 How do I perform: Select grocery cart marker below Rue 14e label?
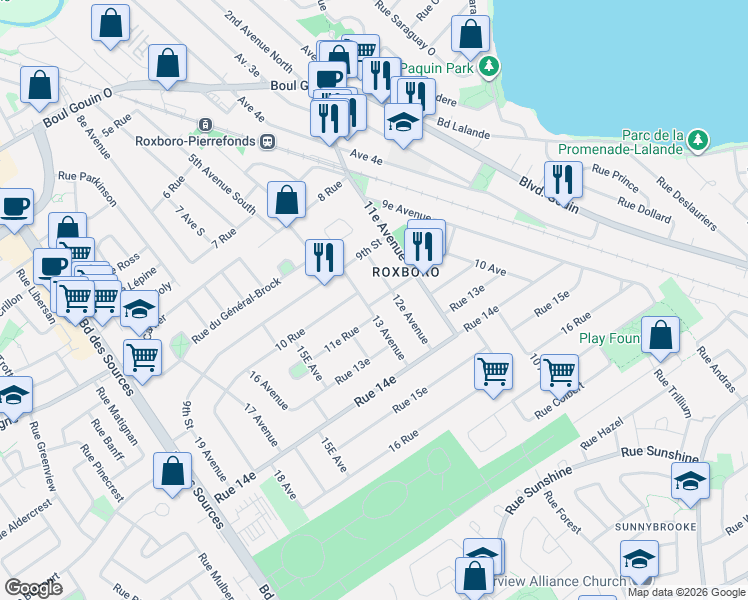(493, 372)
